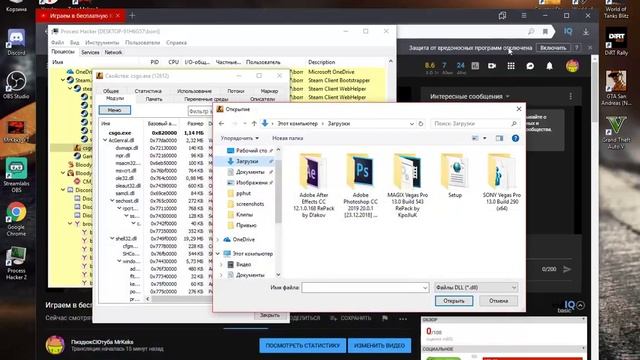This screenshot has width=640, height=360.
Task: Open GTA San Andreas desktop shortcut
Action: pos(616,88)
